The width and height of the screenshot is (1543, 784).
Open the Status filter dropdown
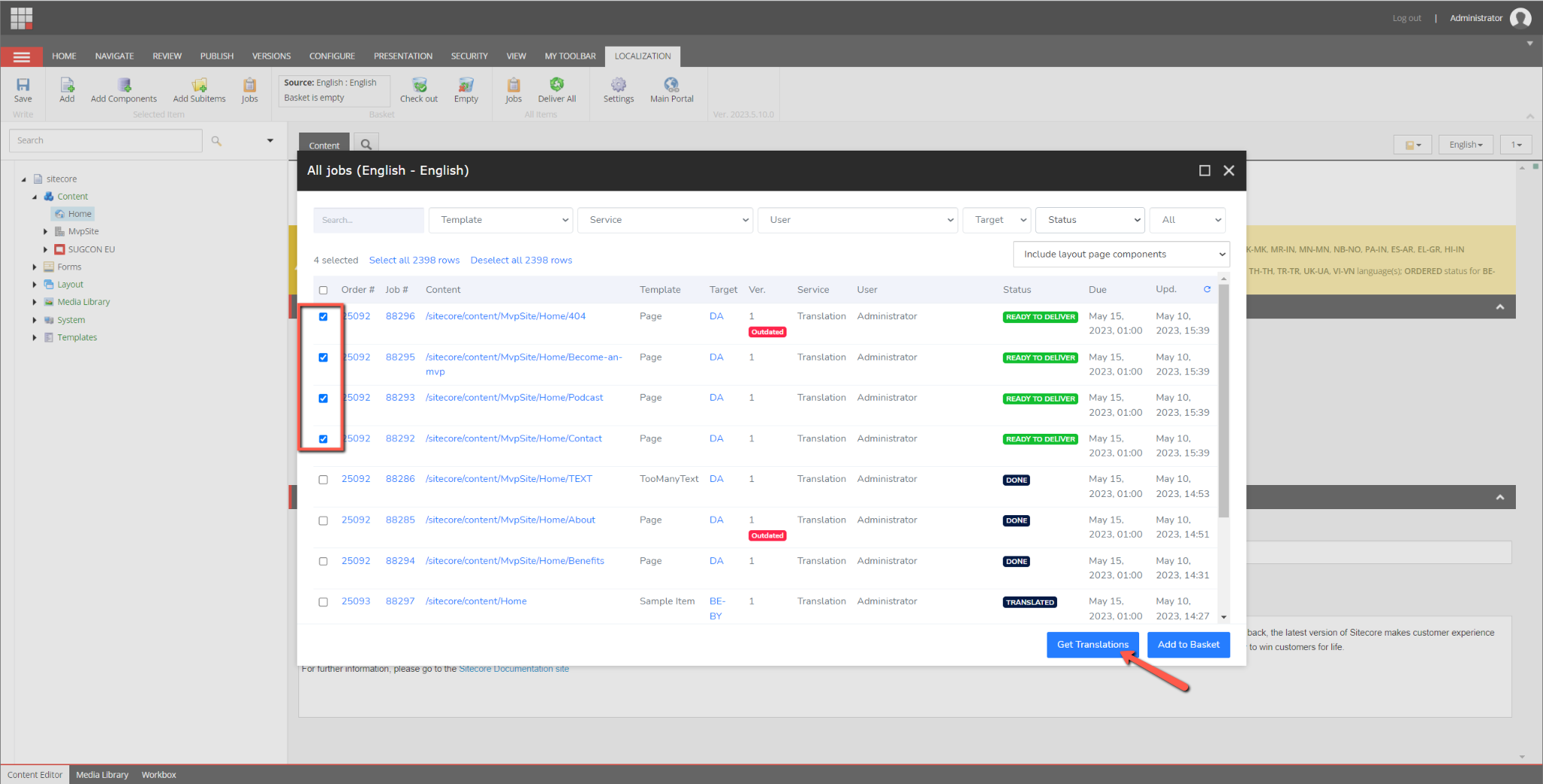coord(1090,220)
